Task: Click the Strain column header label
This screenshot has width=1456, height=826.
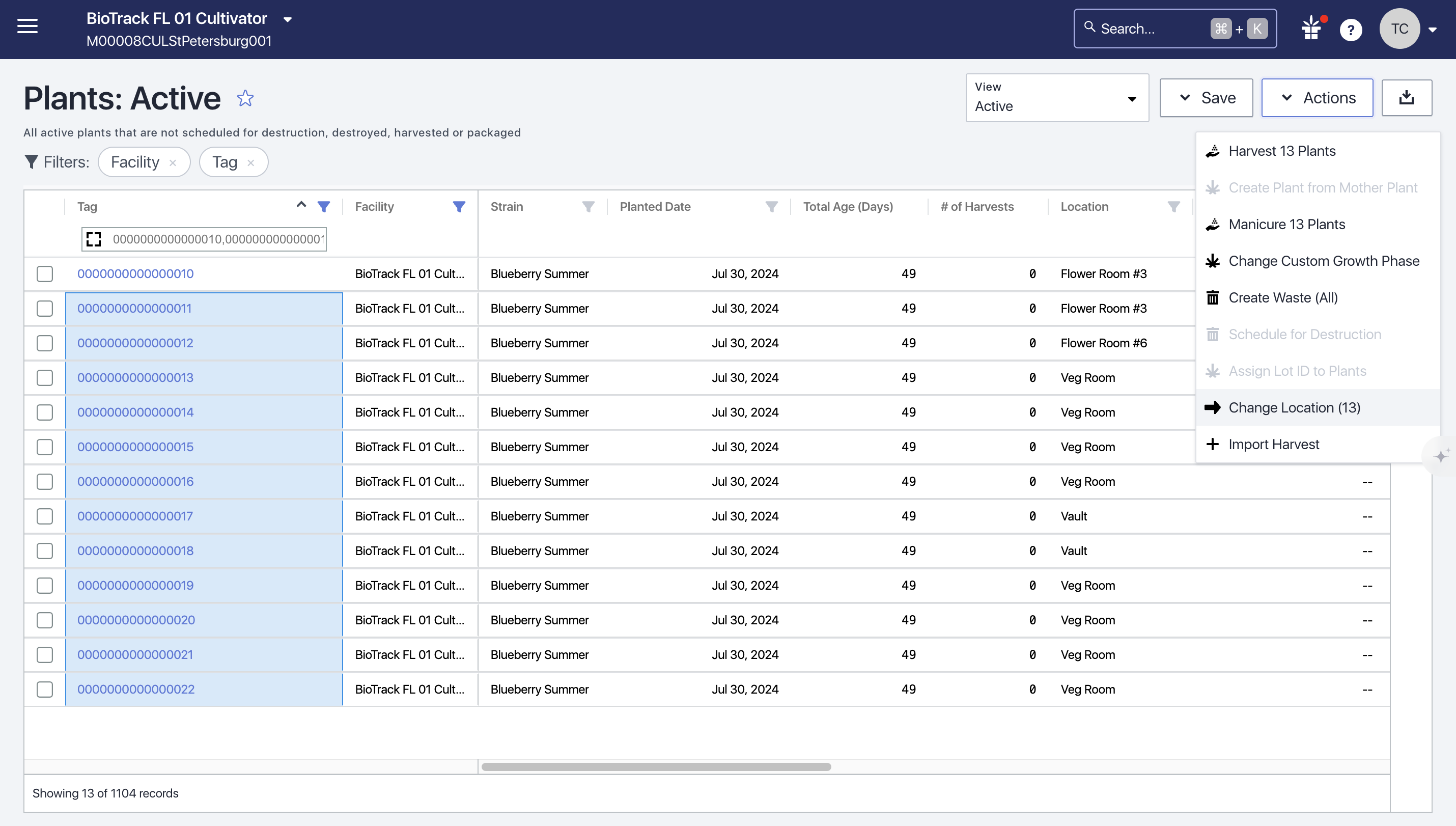Action: (x=507, y=207)
